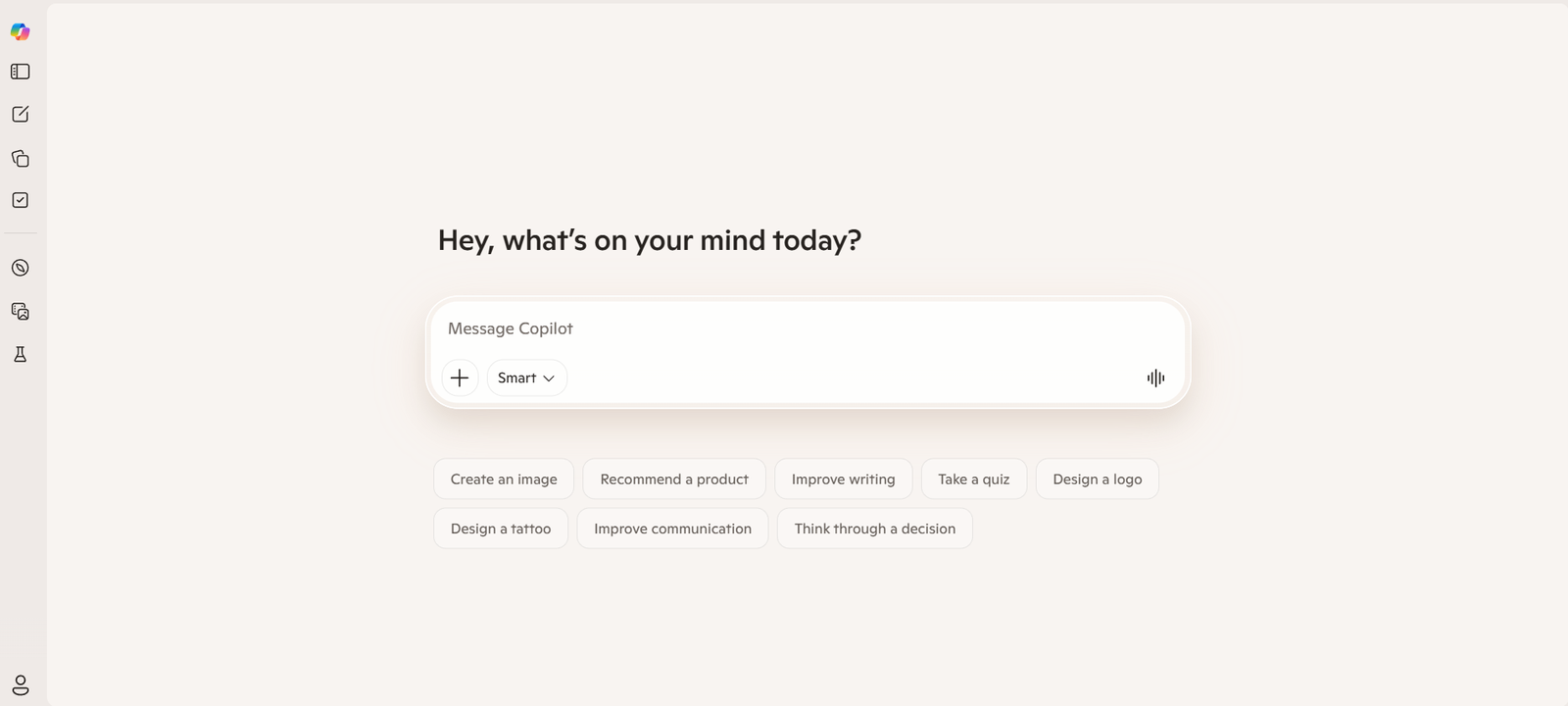Start voice mode with waveform icon
Screen dimensions: 1568x706
coord(1155,378)
